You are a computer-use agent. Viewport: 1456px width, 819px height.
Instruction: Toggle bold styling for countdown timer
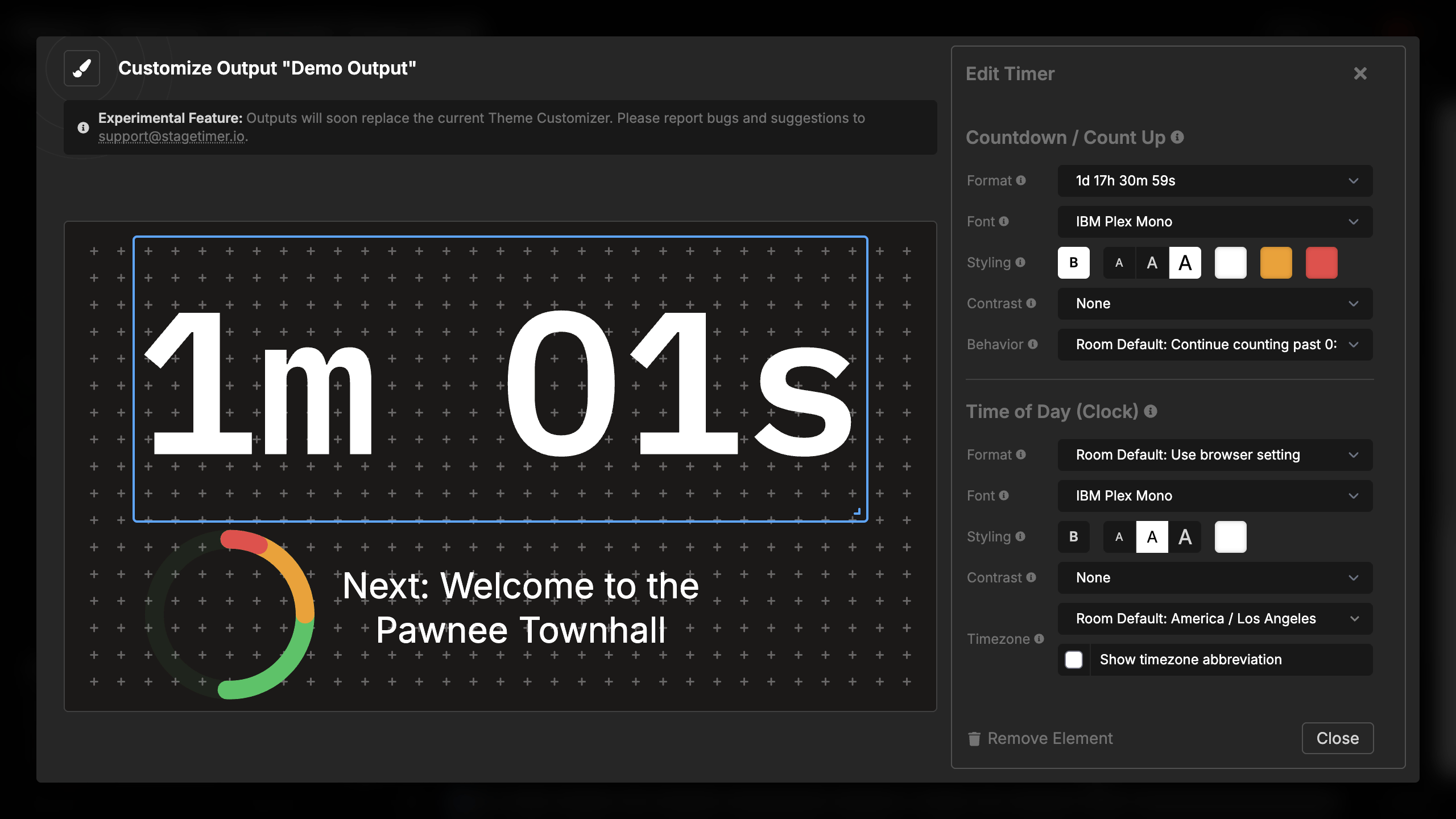tap(1073, 263)
